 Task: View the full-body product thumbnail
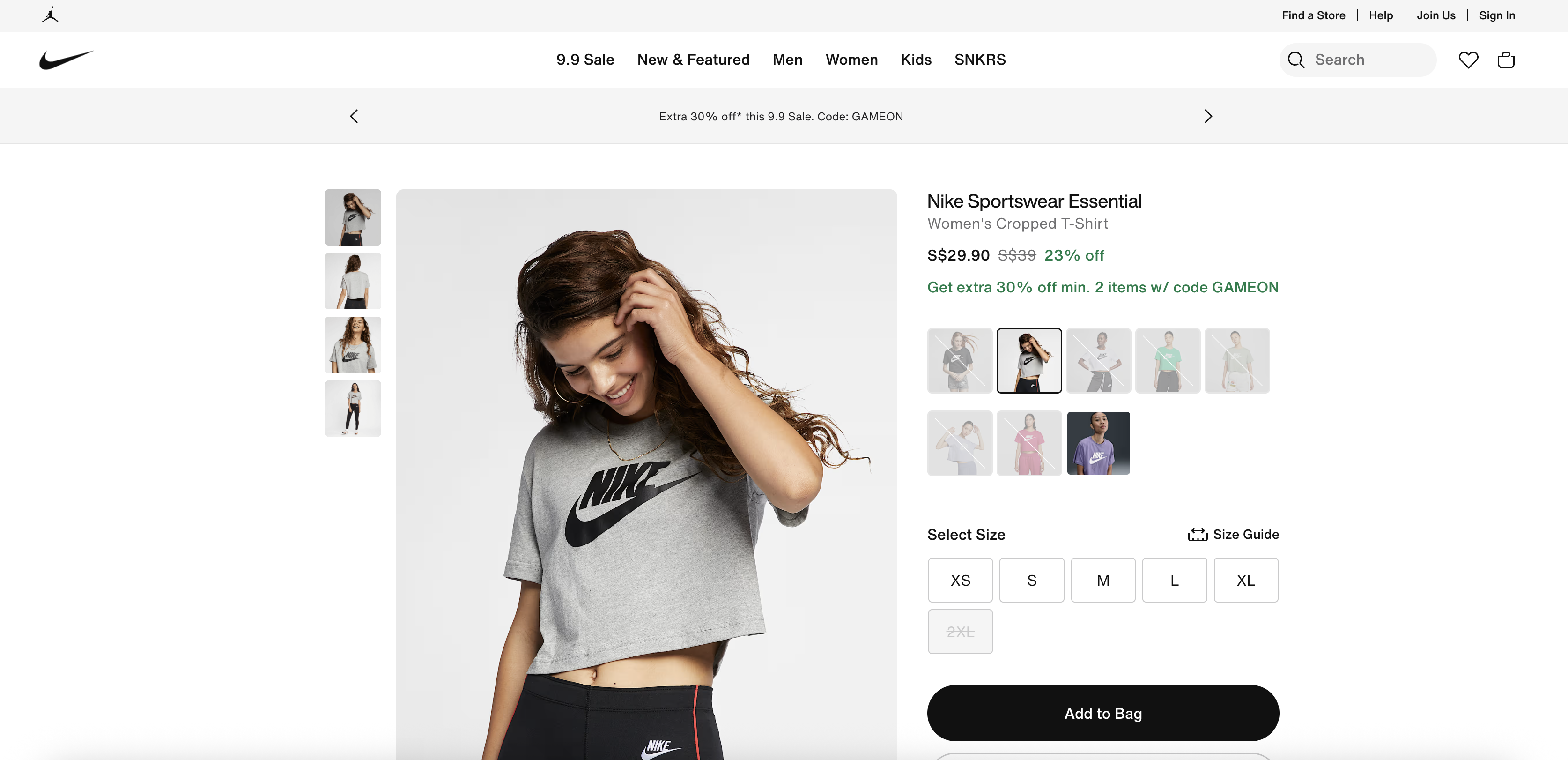click(353, 409)
